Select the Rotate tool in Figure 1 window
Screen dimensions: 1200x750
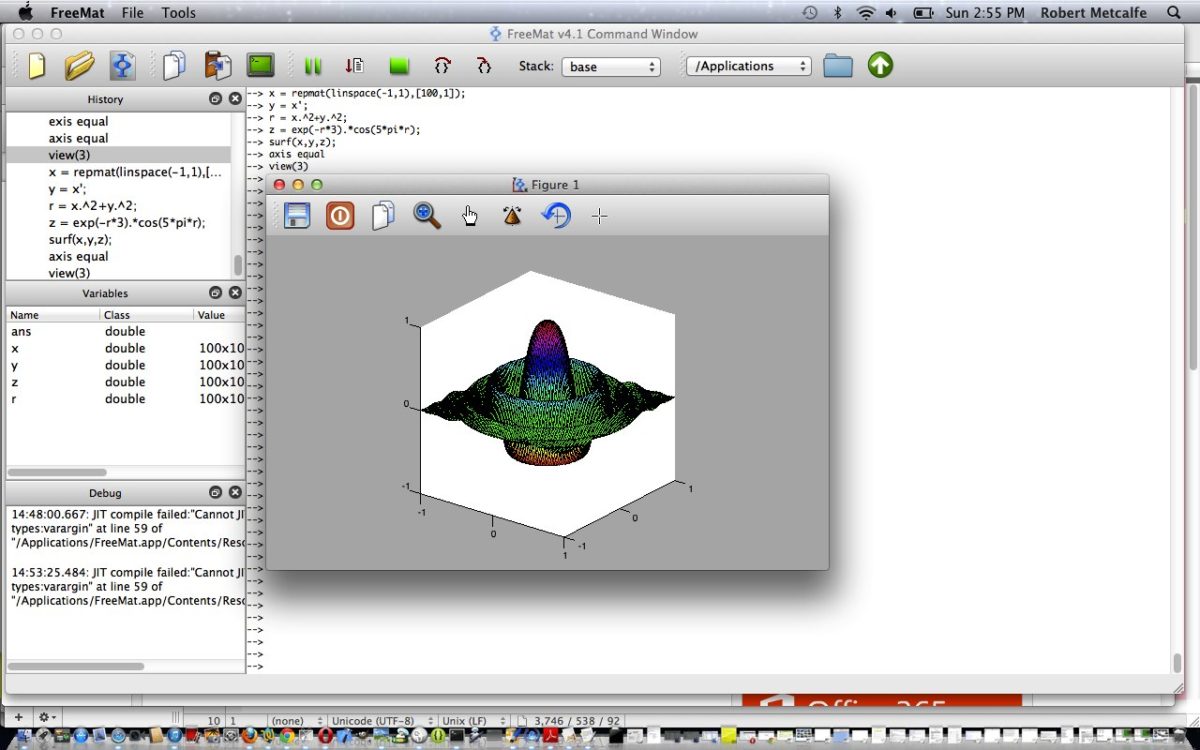(x=512, y=215)
